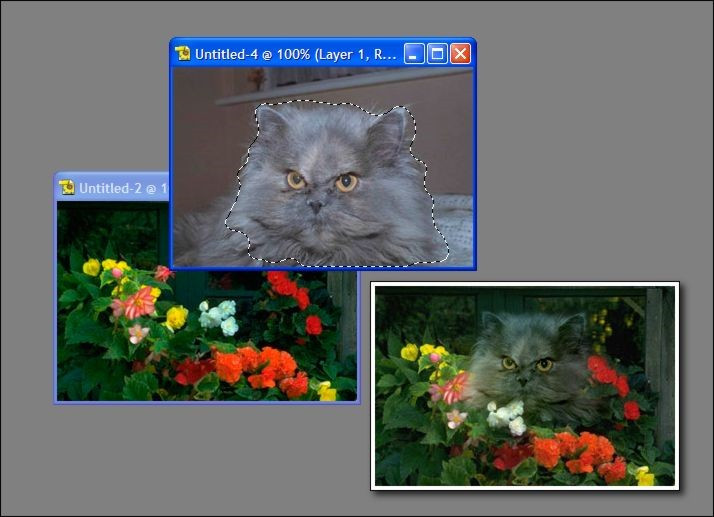714x517 pixels.
Task: Close the Untitled-4 document window
Action: point(460,54)
